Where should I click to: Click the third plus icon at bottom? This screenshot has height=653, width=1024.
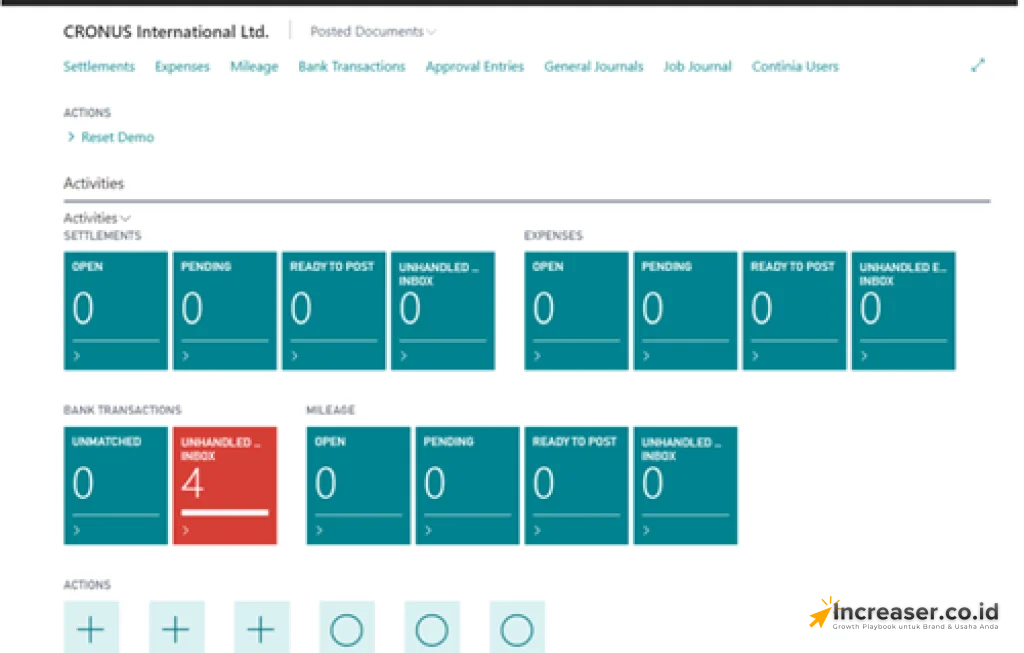[261, 628]
